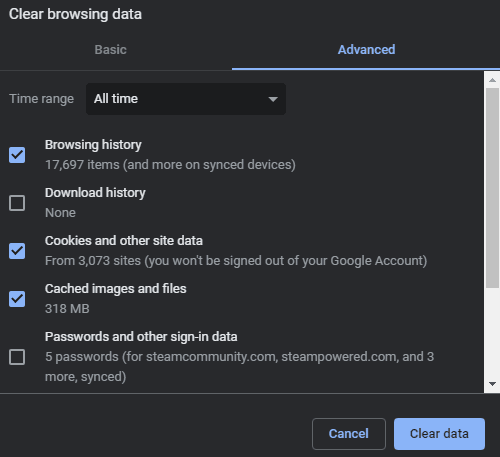Uncheck Cached images and files checkbox
This screenshot has height=457, width=500.
pyautogui.click(x=17, y=299)
